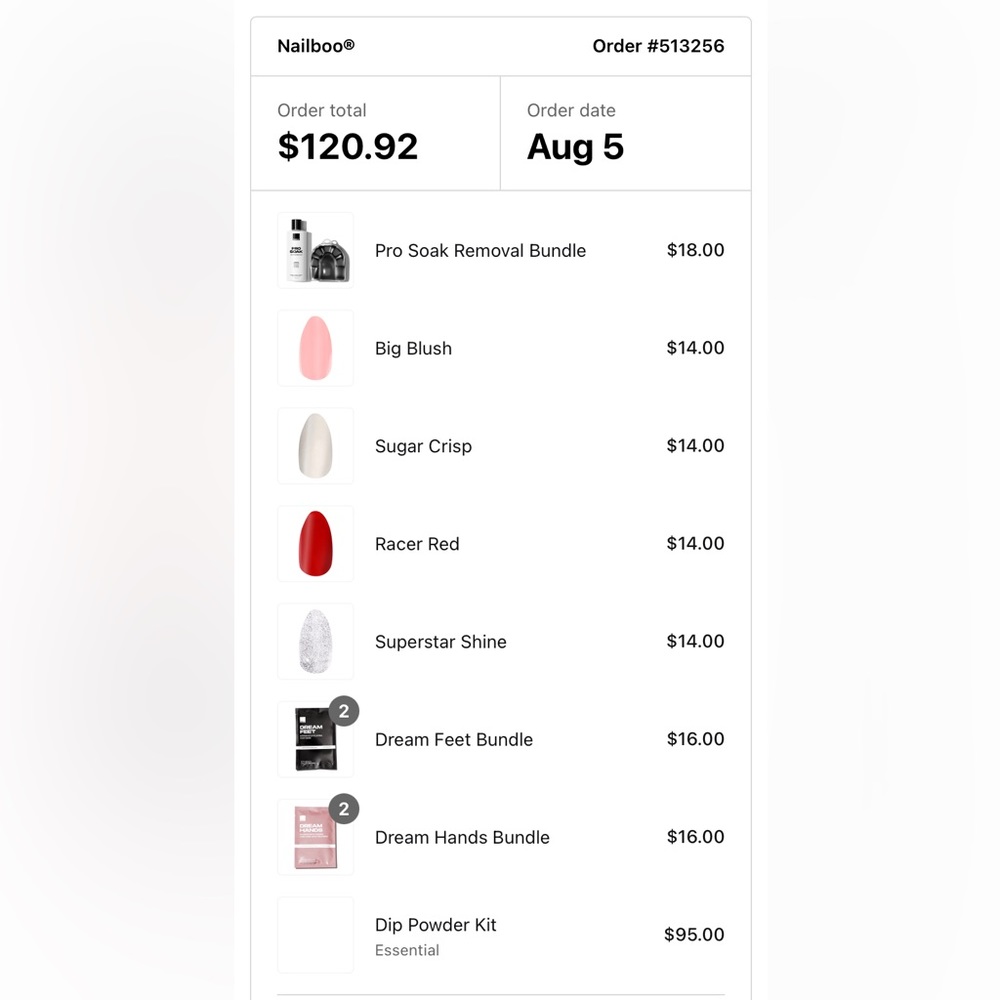The image size is (1000, 1000).
Task: Open the Sugar Crisp item name
Action: click(423, 447)
